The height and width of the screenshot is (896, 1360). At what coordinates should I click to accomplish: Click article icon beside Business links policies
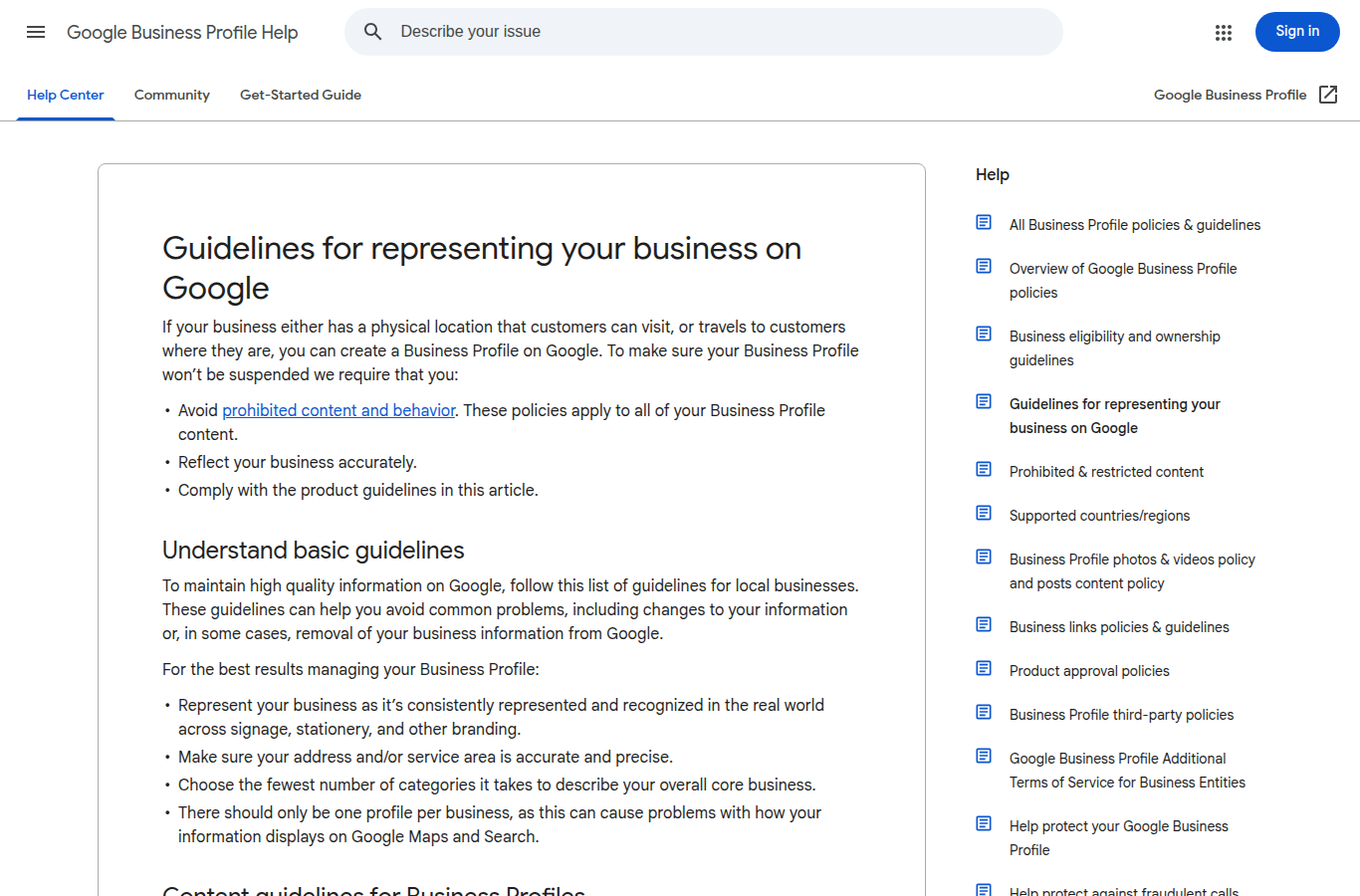(x=984, y=624)
